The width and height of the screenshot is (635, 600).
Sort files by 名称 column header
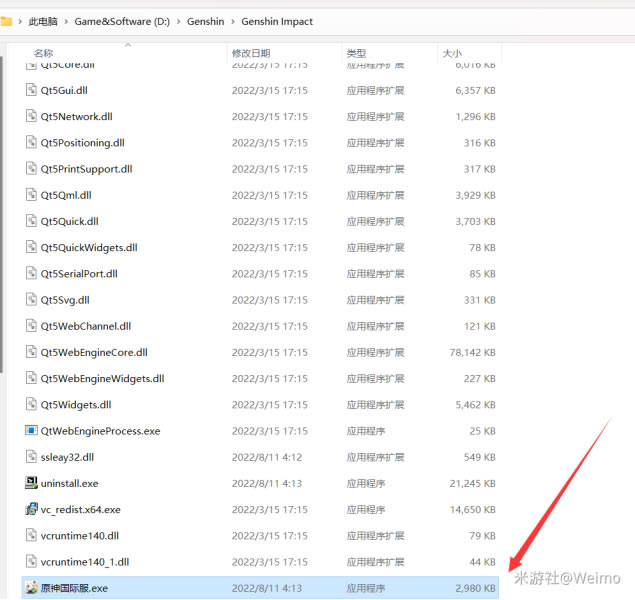pos(43,52)
